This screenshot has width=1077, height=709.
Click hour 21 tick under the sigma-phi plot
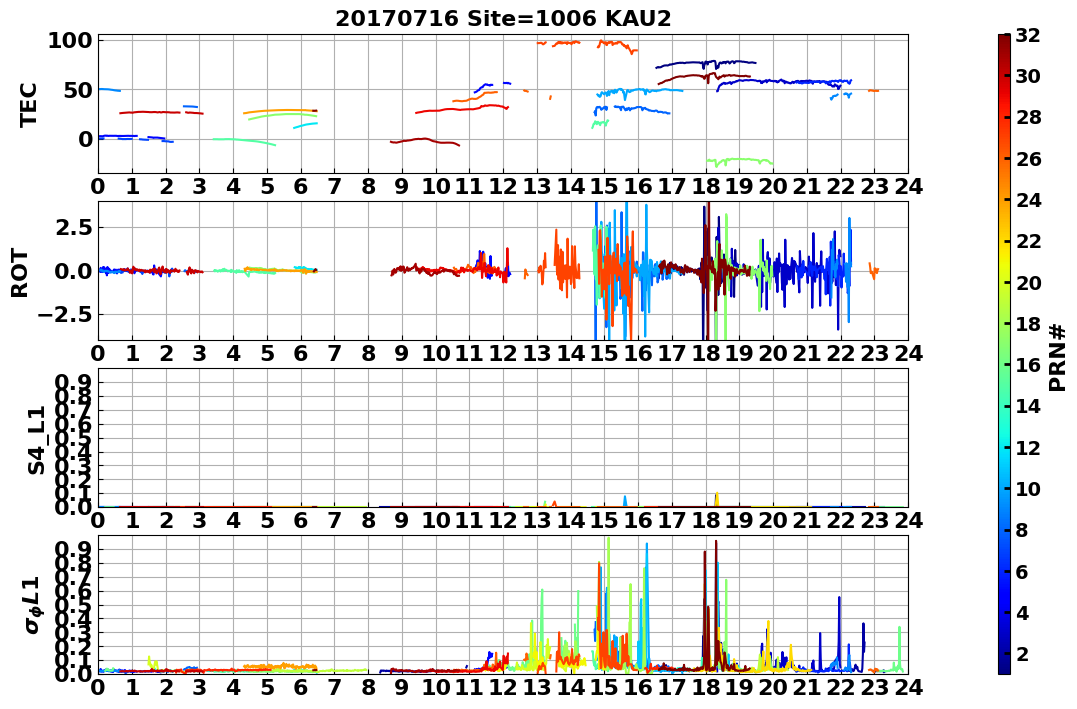coord(807,687)
